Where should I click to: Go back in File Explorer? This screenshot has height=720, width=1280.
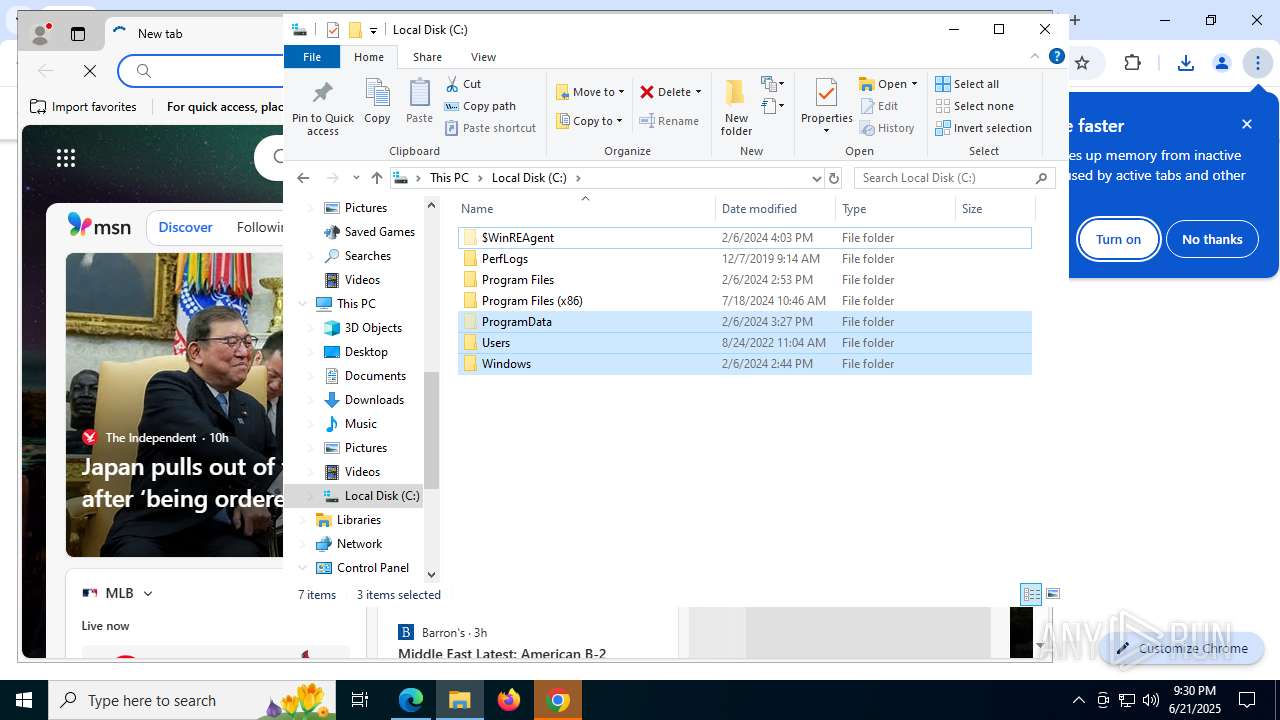pos(303,178)
